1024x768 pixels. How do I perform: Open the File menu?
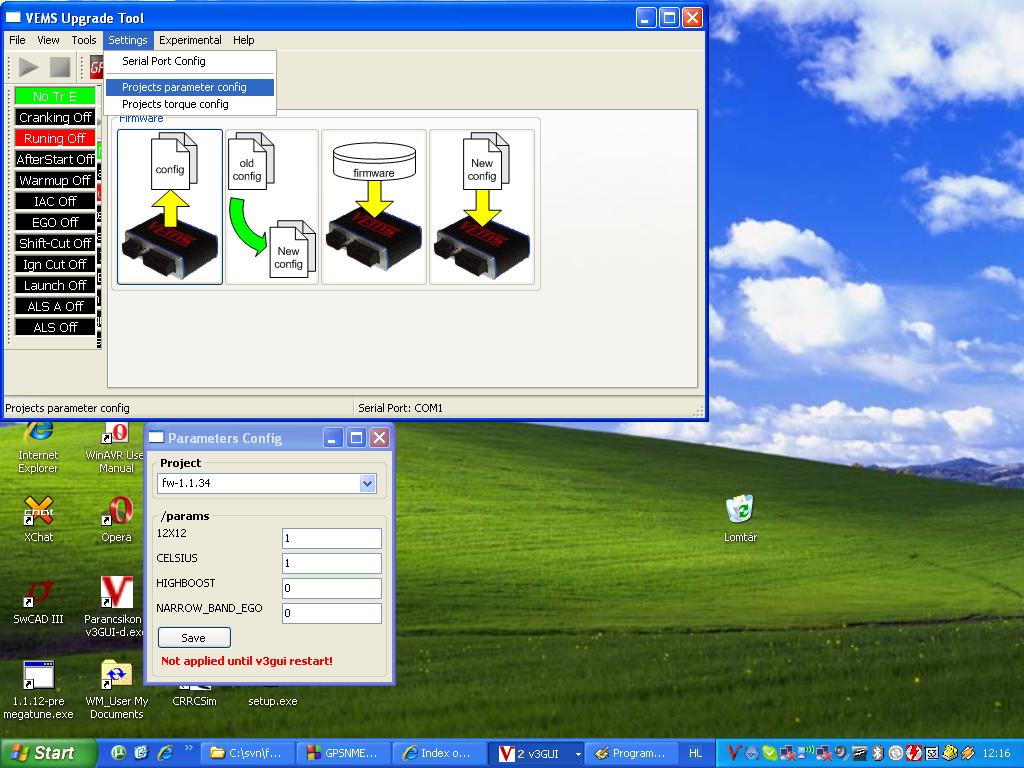pyautogui.click(x=18, y=40)
